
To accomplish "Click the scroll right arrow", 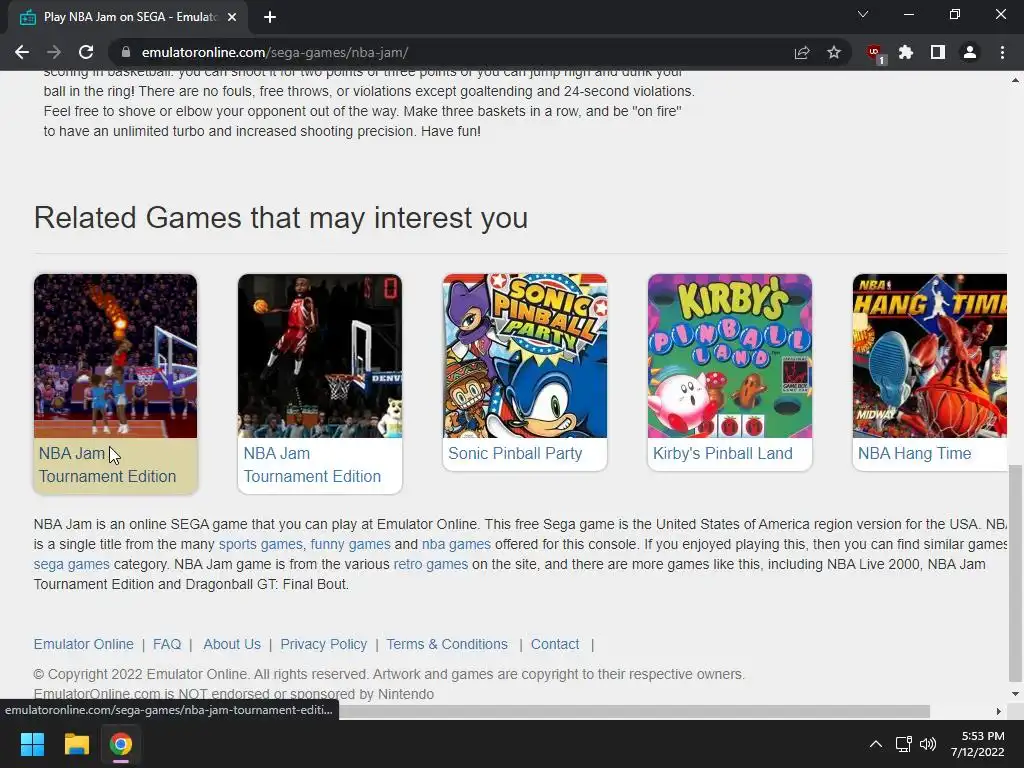I will [x=999, y=711].
